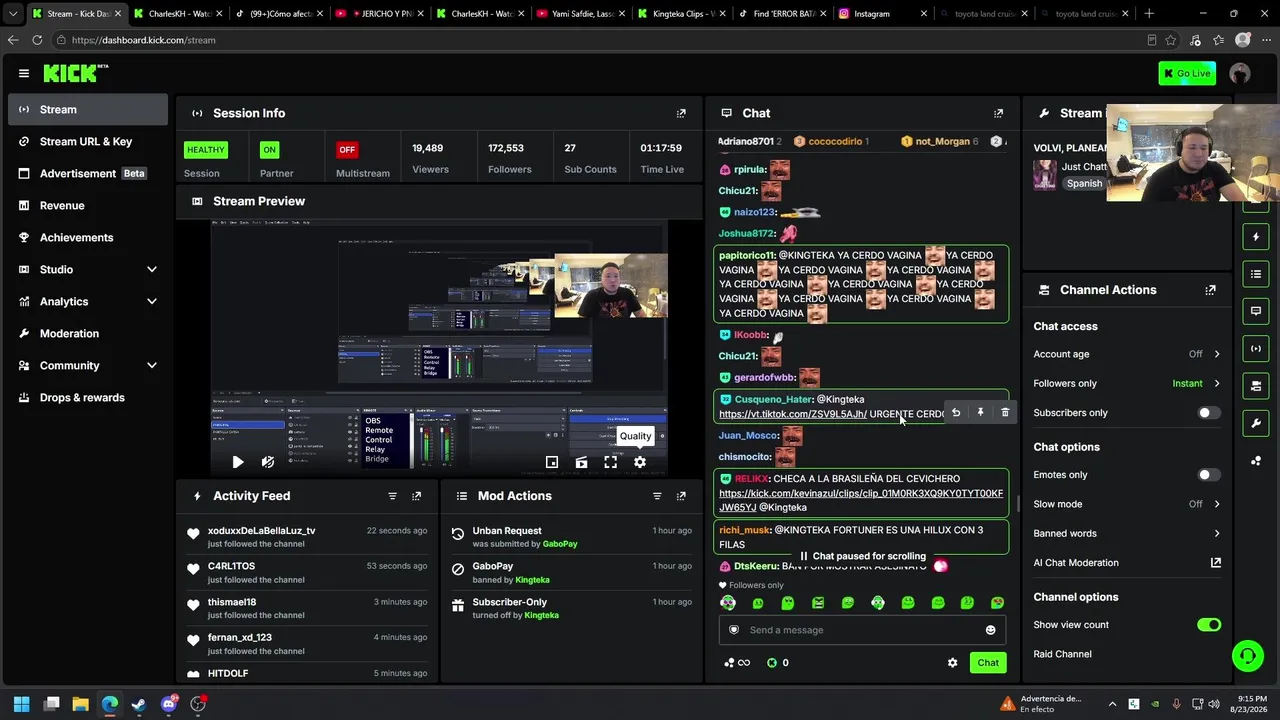Click the lightning bolt widget in right rail

1256,237
